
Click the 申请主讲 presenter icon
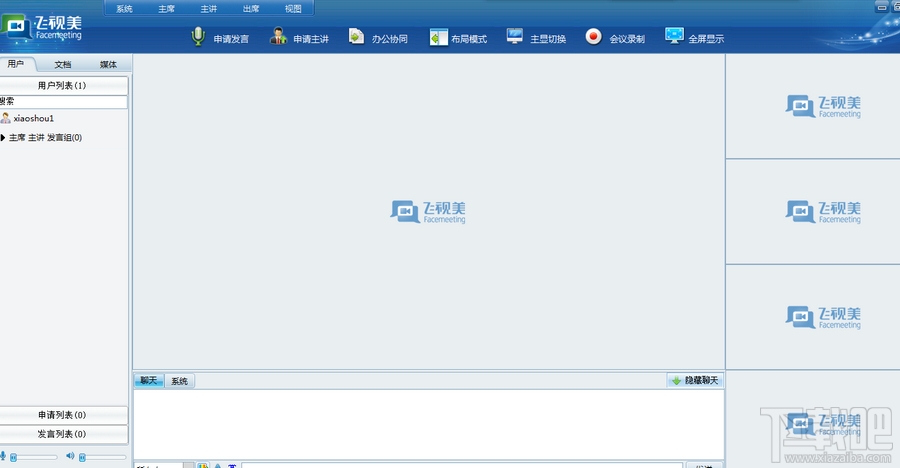click(278, 36)
